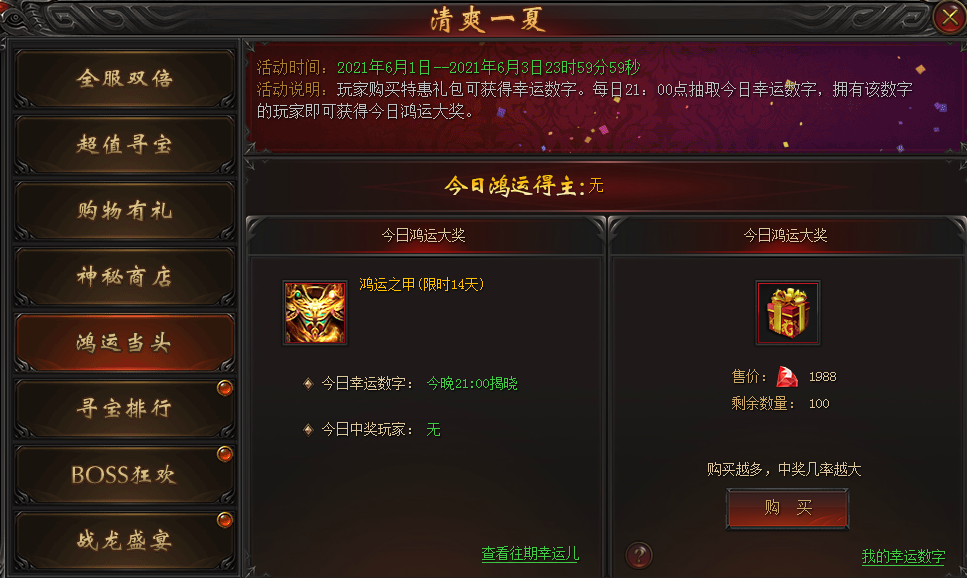Screen dimensions: 967x578
Task: Switch to the 超值寻宝 tab
Action: pos(125,145)
